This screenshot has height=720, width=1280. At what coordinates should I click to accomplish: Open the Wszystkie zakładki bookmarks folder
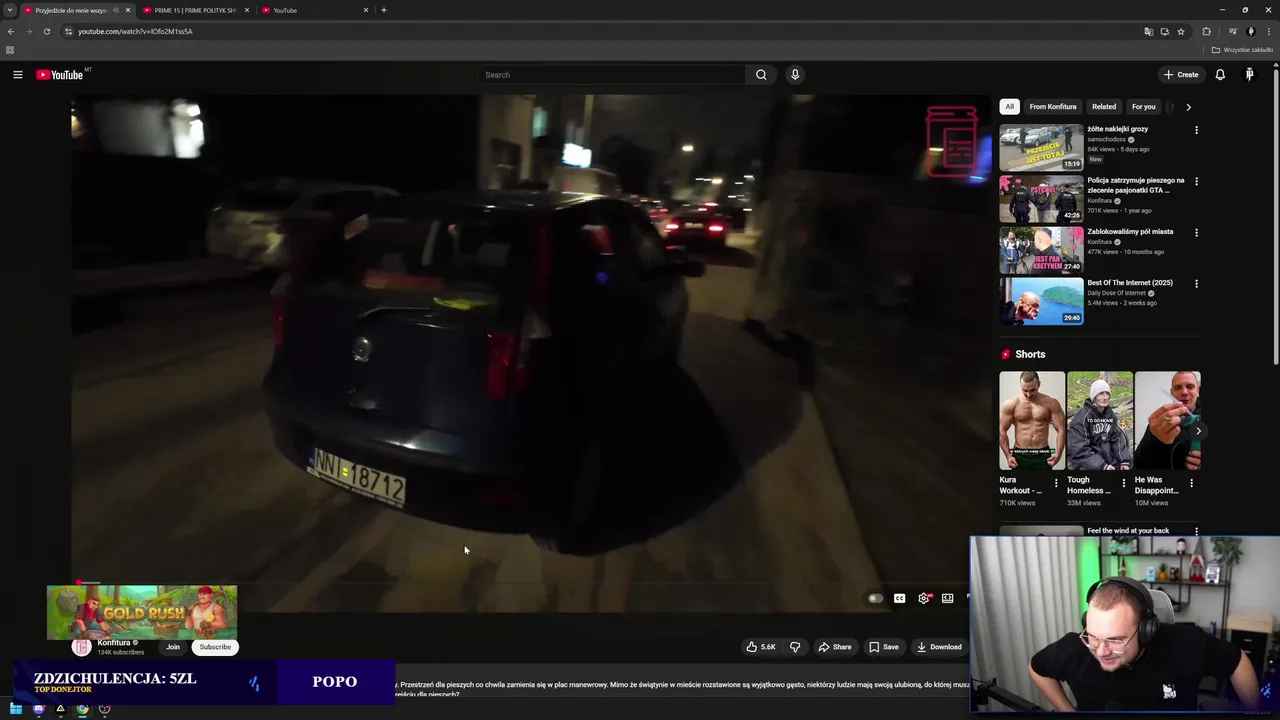pos(1242,50)
